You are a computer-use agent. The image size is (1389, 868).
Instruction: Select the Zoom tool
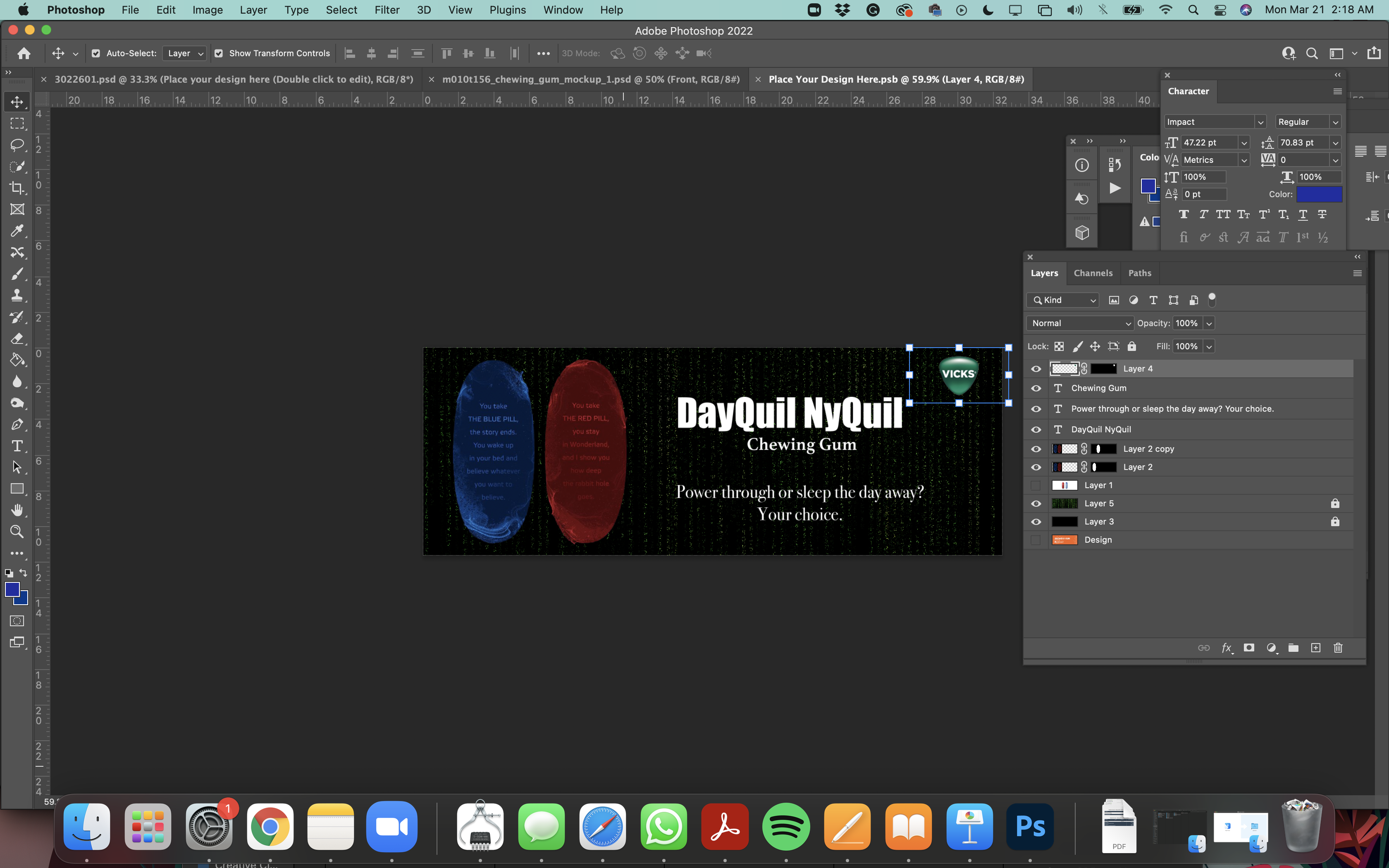point(17,532)
